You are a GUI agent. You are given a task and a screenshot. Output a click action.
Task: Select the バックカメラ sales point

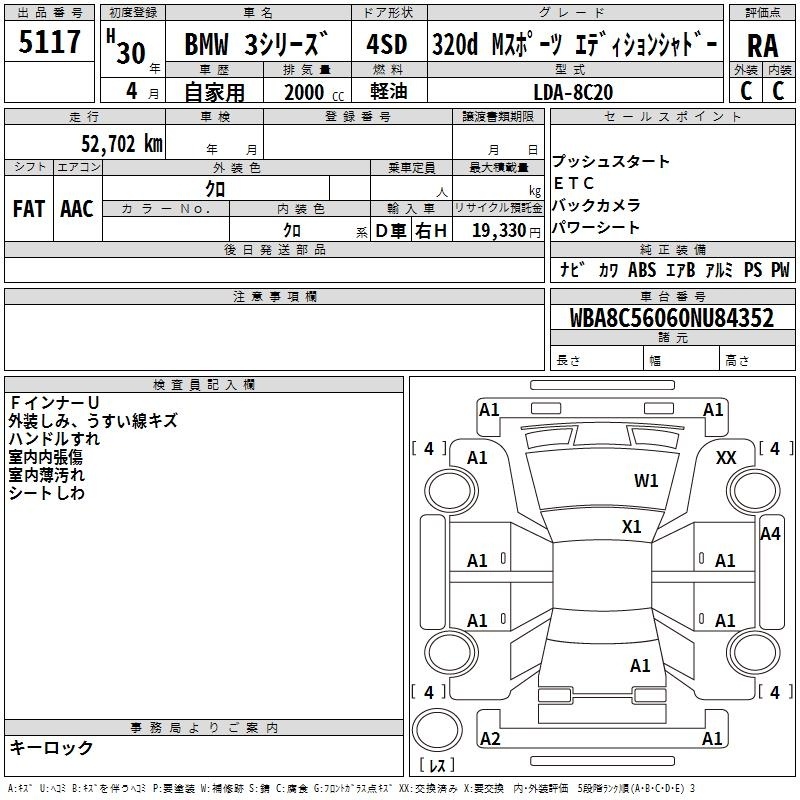click(x=596, y=206)
